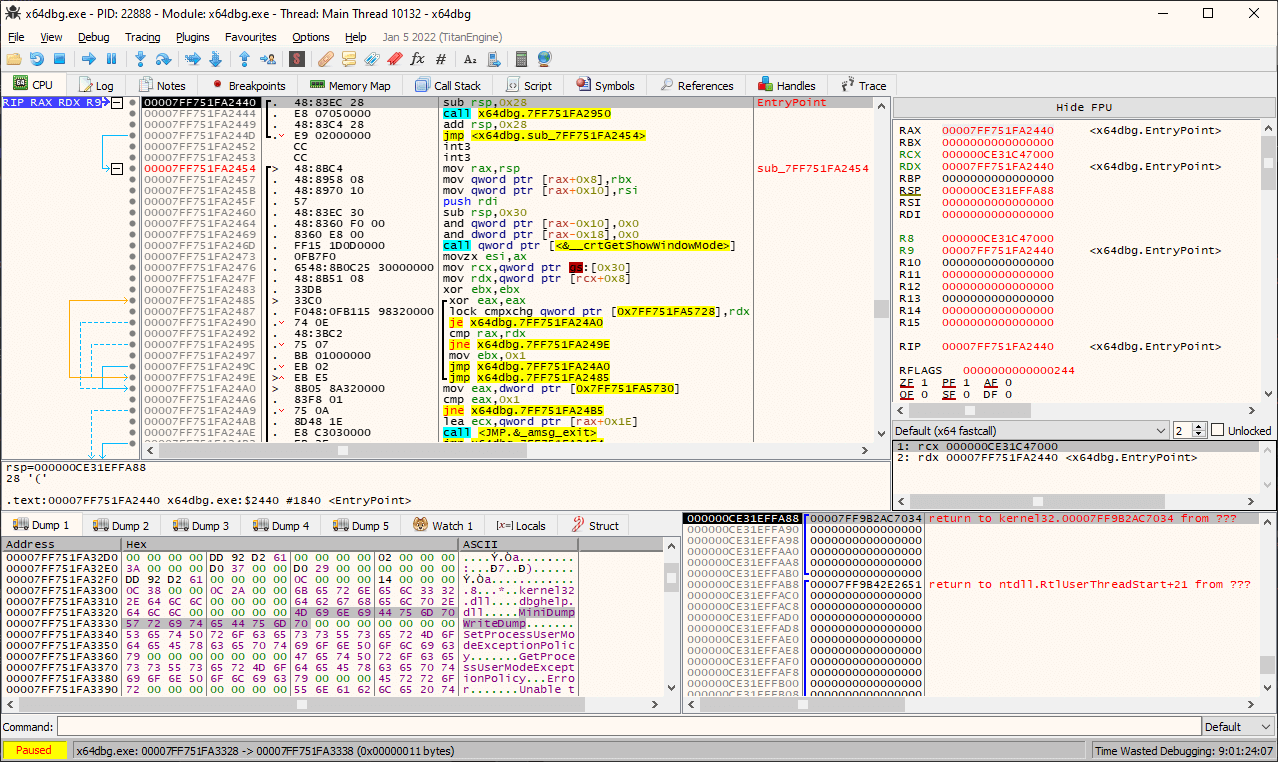
Task: Click the Hide FPU button
Action: 1084,107
